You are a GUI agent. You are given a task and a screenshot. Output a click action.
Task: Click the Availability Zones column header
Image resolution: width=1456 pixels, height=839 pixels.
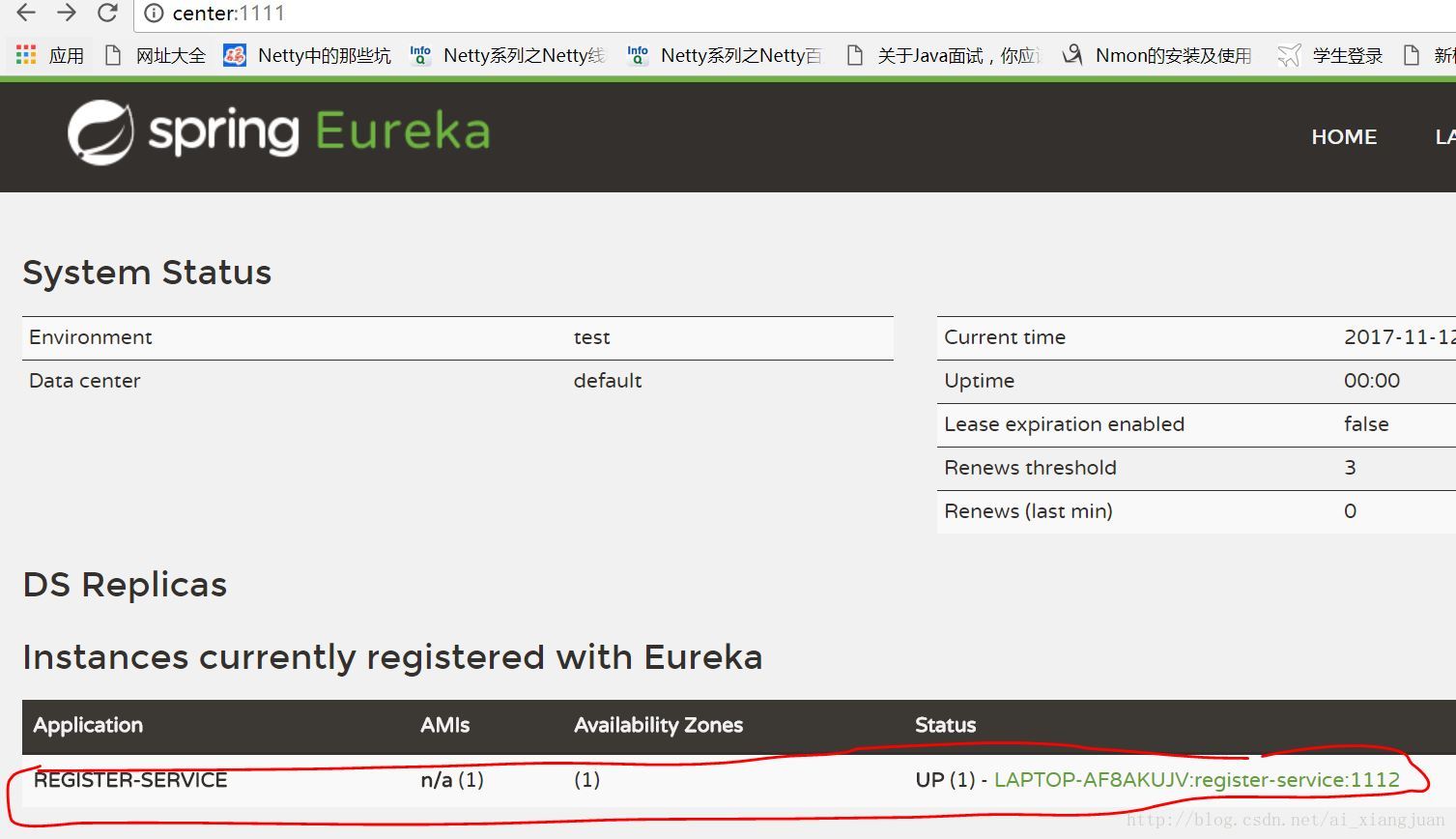click(x=658, y=725)
